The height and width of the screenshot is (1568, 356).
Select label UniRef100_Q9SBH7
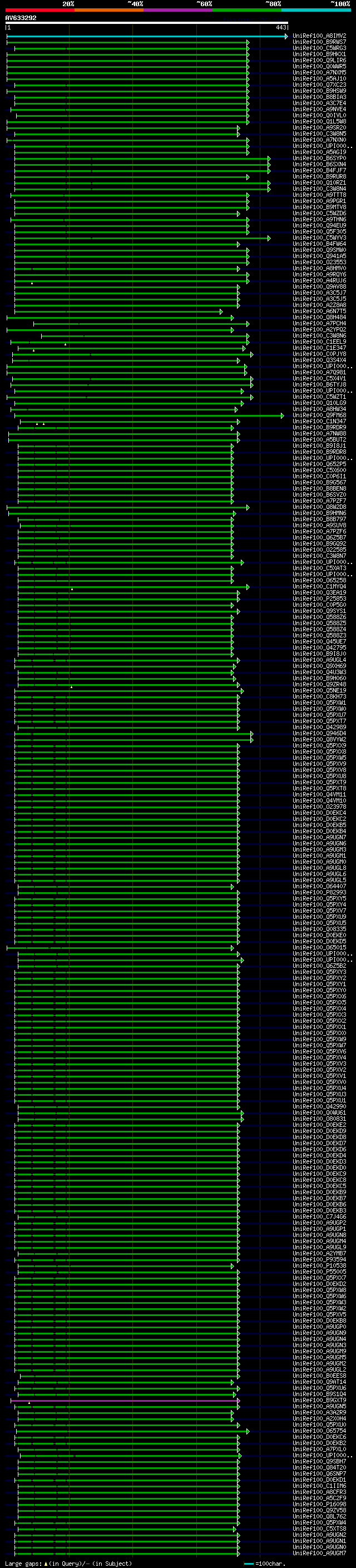tap(319, 1461)
